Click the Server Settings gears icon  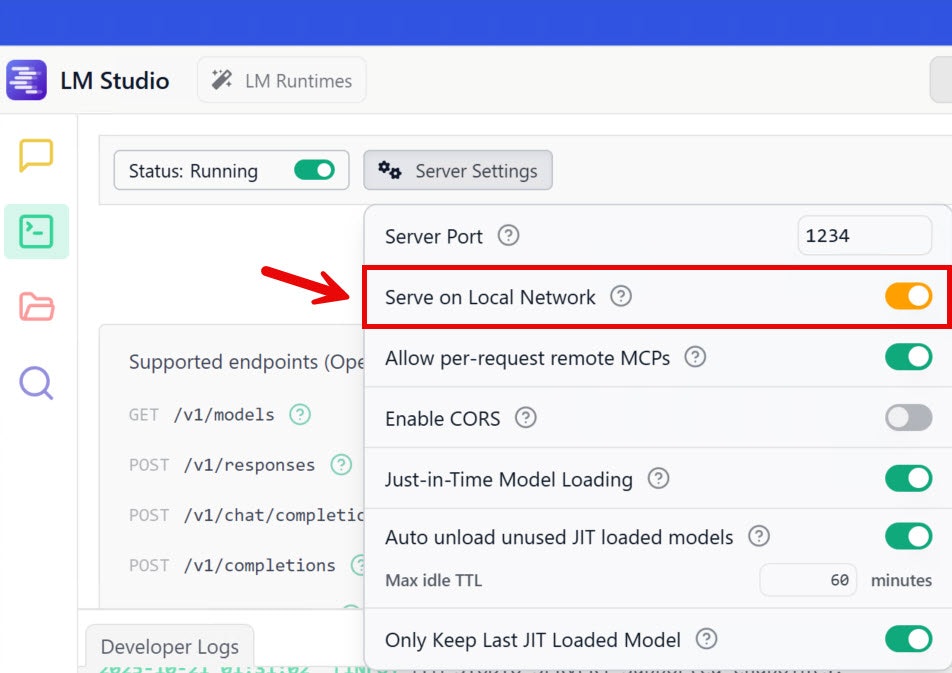click(x=390, y=170)
